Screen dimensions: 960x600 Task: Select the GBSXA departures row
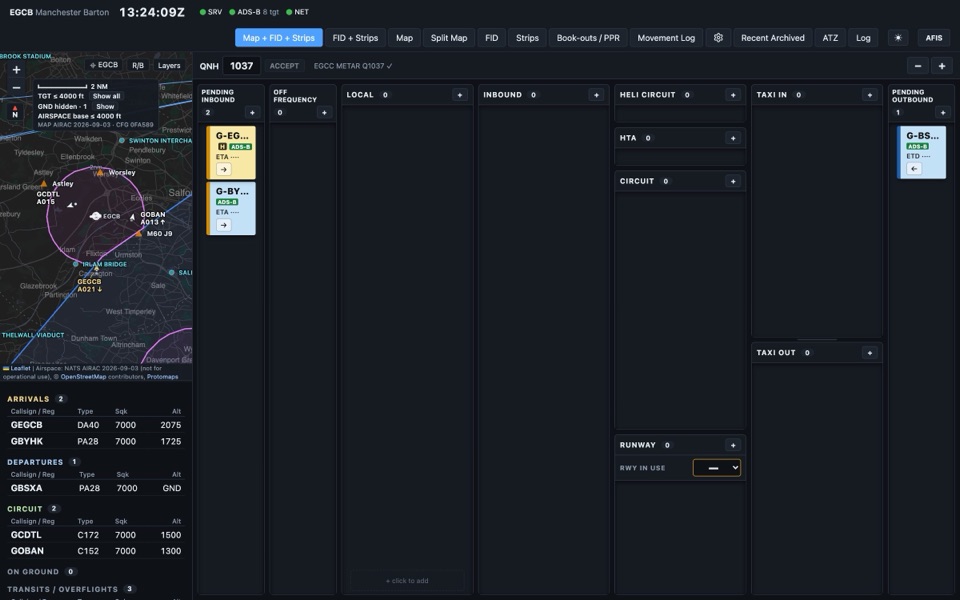96,488
